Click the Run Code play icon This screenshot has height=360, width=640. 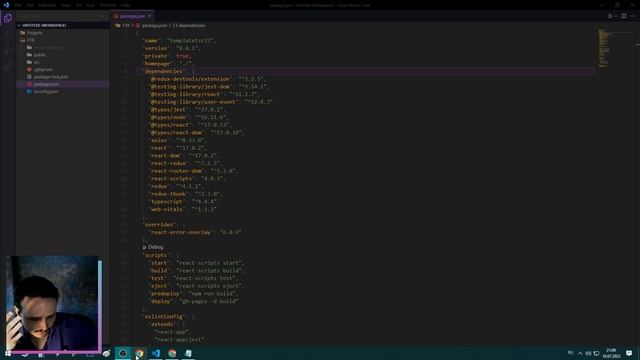click(x=610, y=16)
